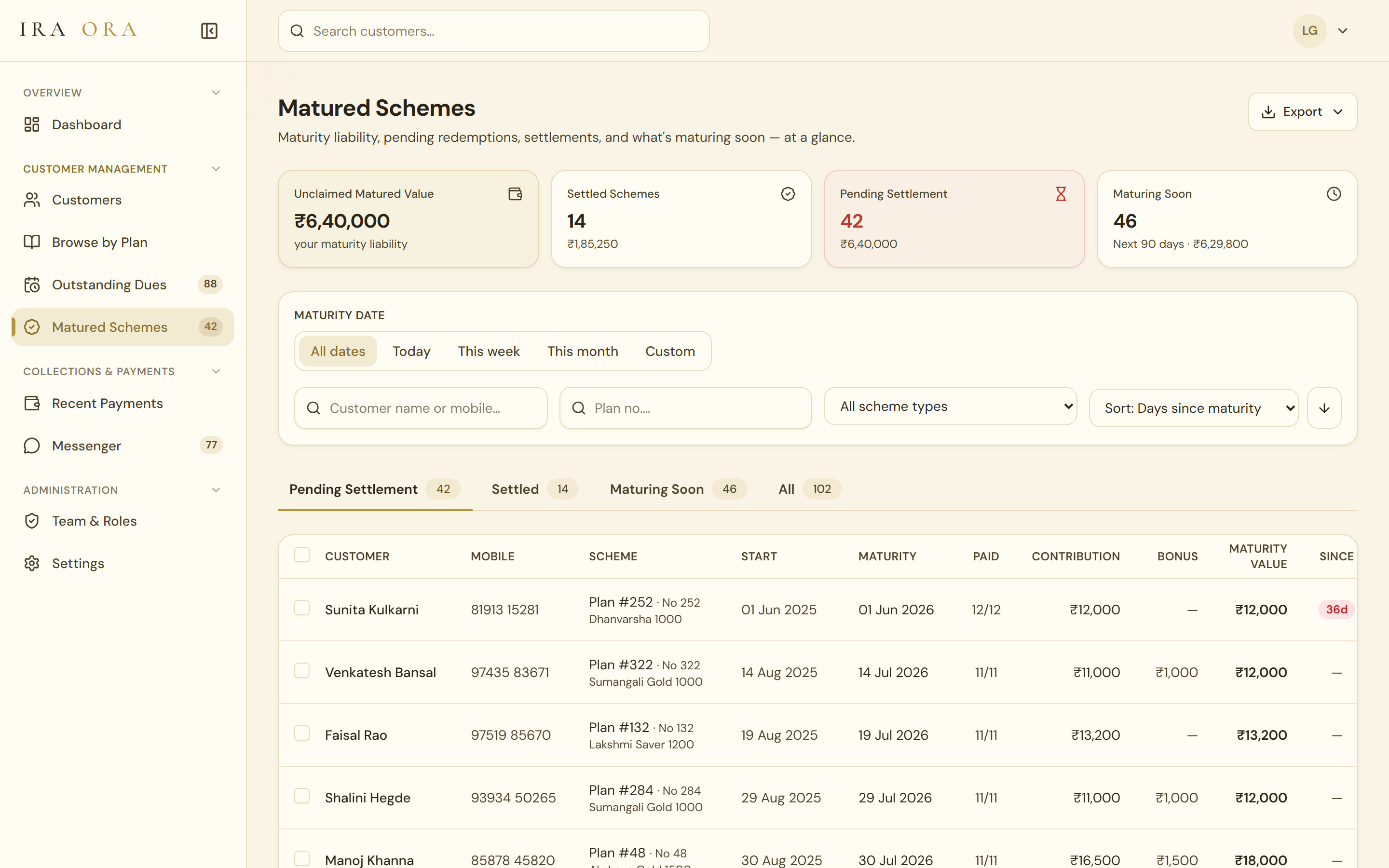This screenshot has height=868, width=1389.
Task: Click the check badge icon on Settled Schemes card
Action: point(788,194)
